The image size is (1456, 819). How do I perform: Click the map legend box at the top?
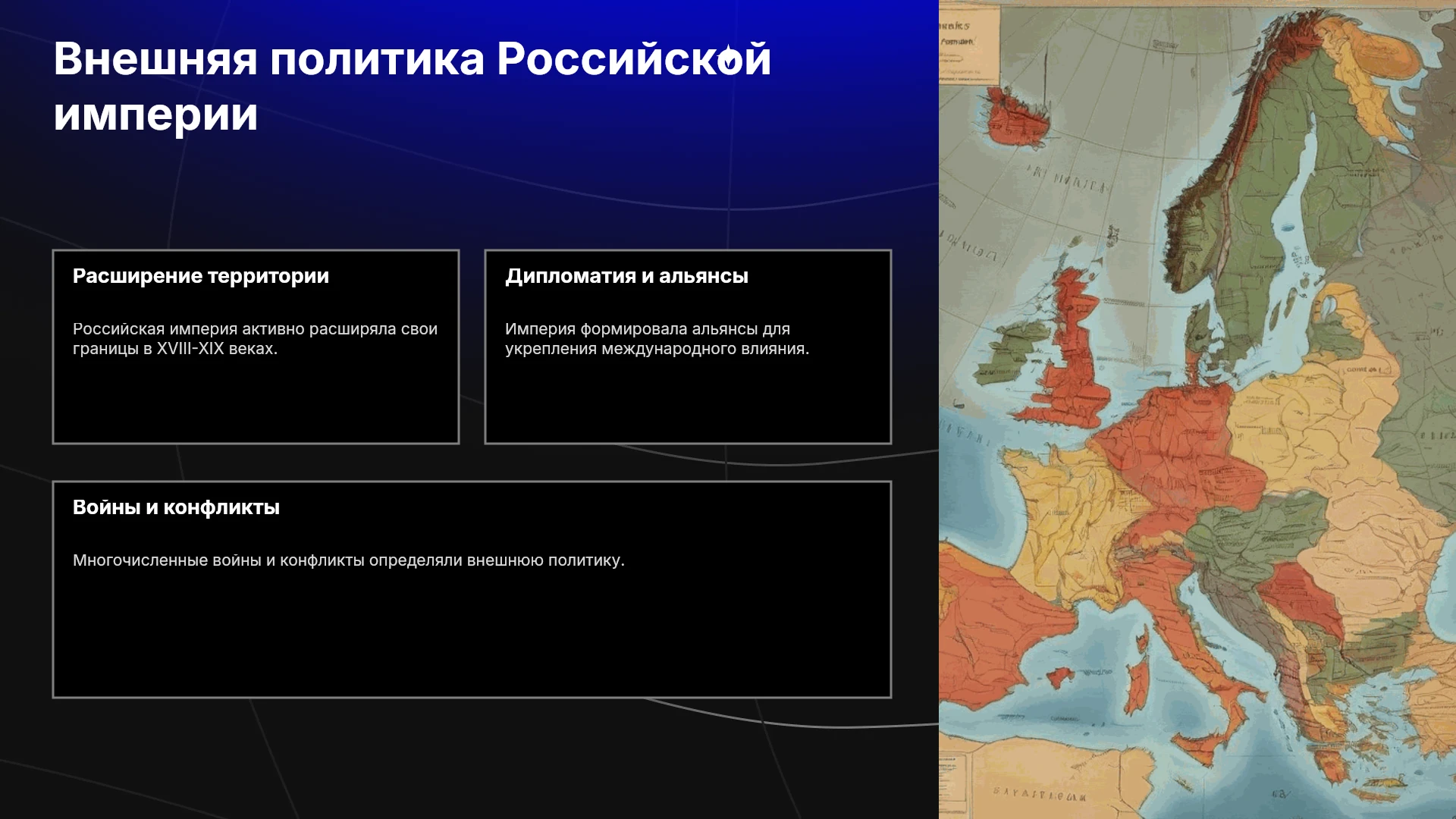(x=970, y=42)
